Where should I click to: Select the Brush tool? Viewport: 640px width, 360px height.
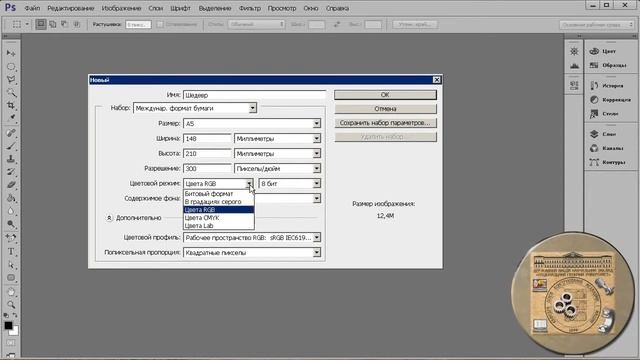pos(11,146)
